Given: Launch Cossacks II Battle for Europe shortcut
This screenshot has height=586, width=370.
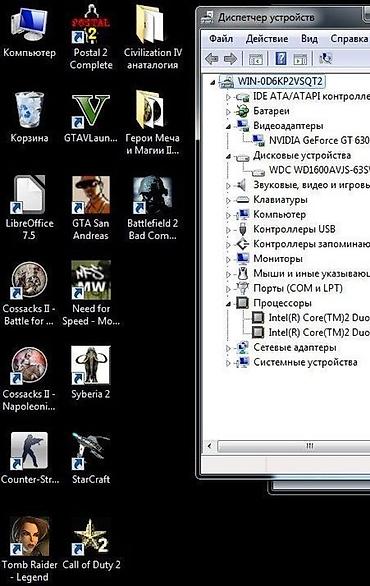Looking at the screenshot, I should point(29,293).
